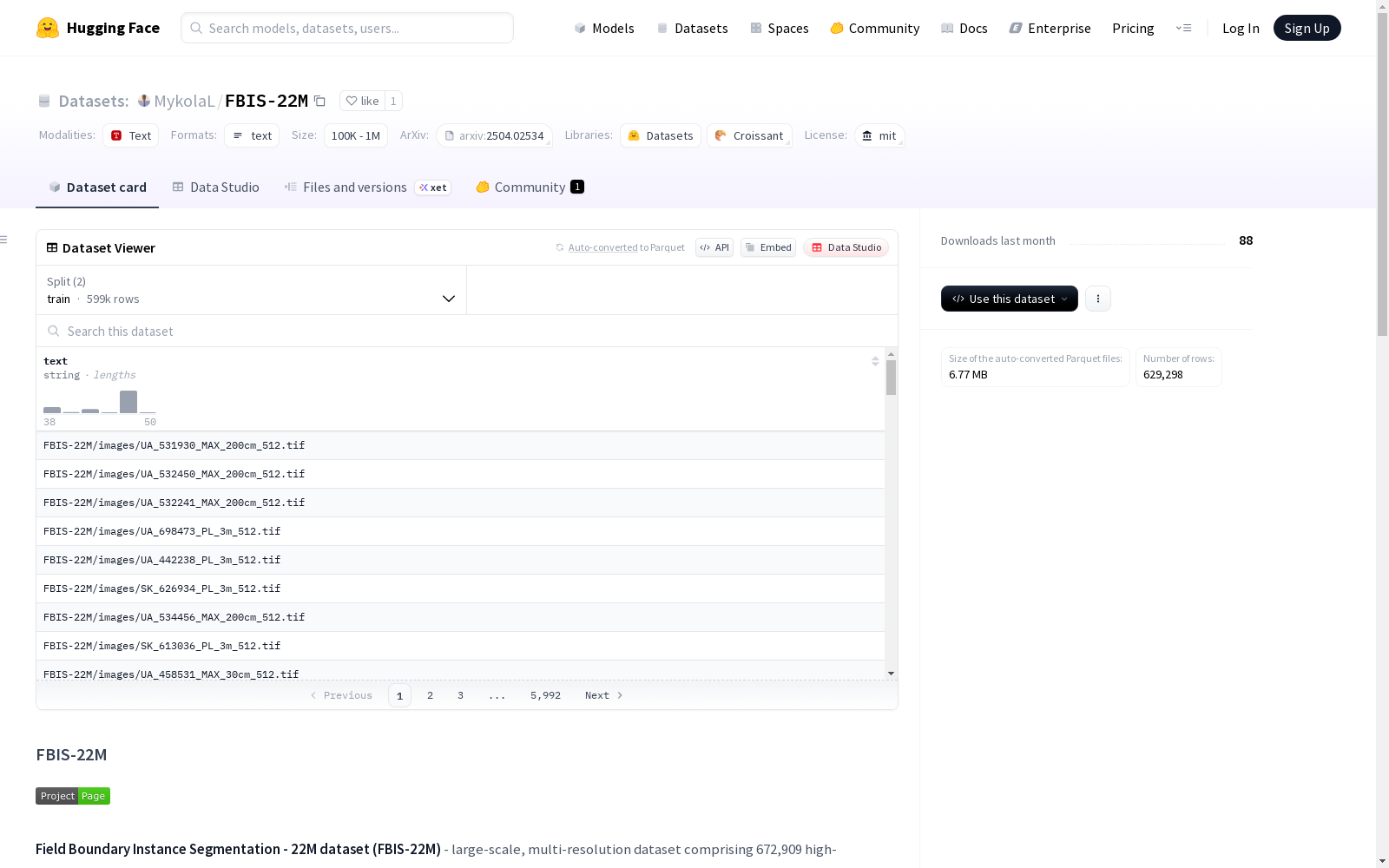This screenshot has height=868, width=1389.
Task: Open the left sidebar toggle icon
Action: coord(4,240)
